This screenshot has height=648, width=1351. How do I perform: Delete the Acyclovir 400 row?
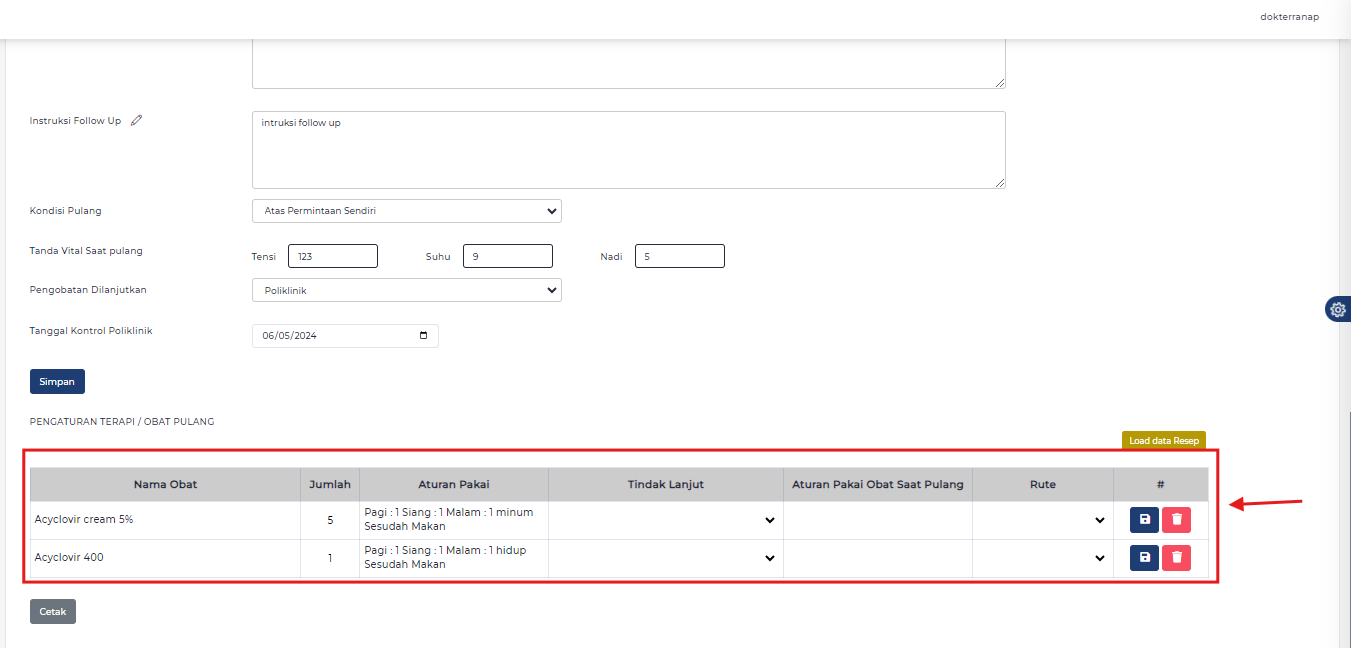1176,558
